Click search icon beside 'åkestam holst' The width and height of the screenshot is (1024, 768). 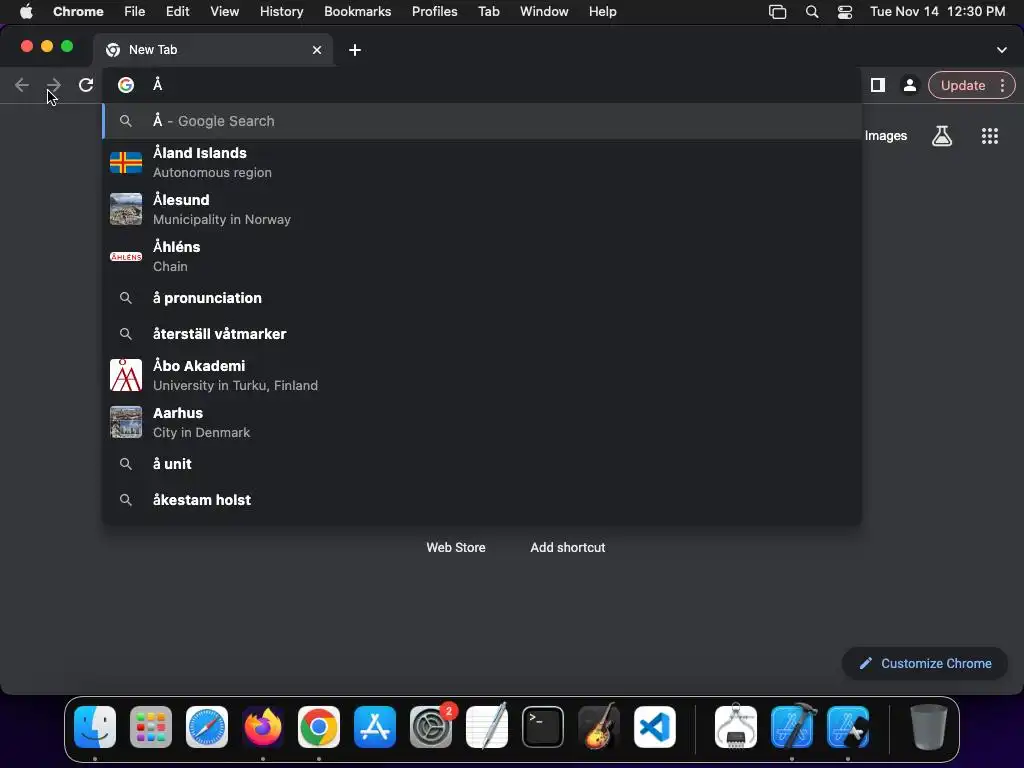[125, 500]
